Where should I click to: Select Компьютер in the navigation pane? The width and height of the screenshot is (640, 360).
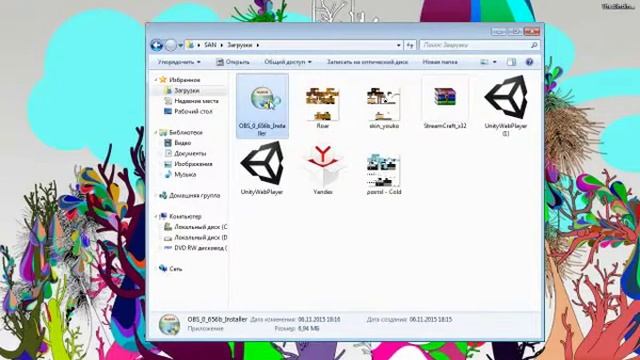click(185, 217)
